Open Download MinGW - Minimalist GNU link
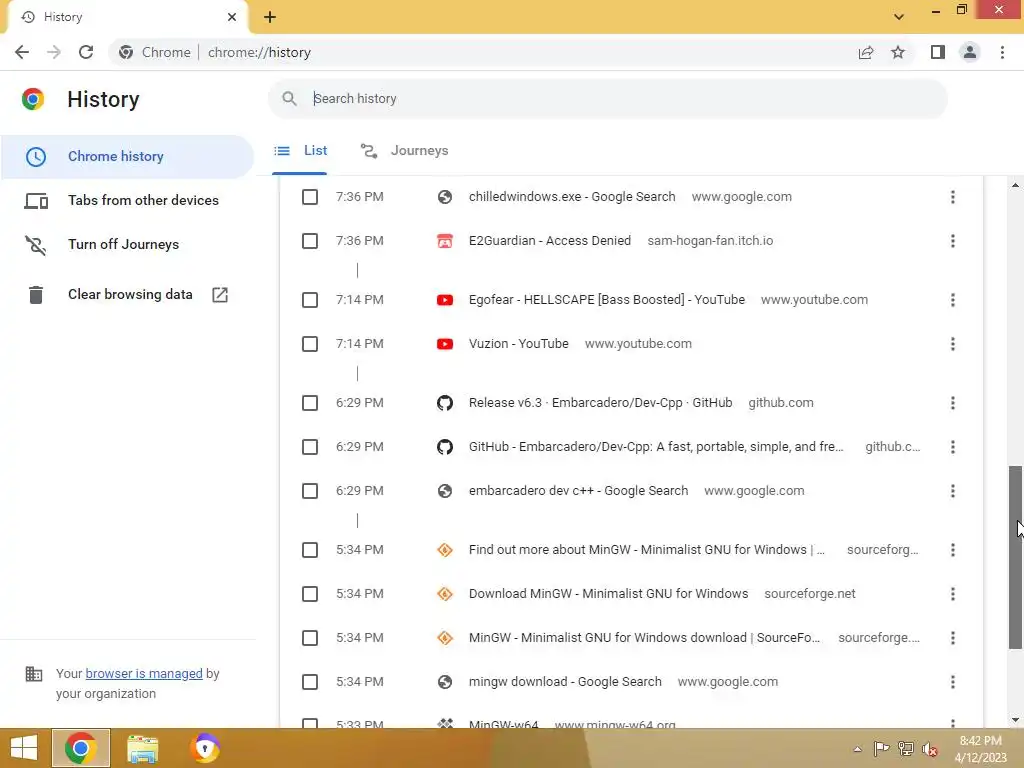The height and width of the screenshot is (768, 1024). 609,594
